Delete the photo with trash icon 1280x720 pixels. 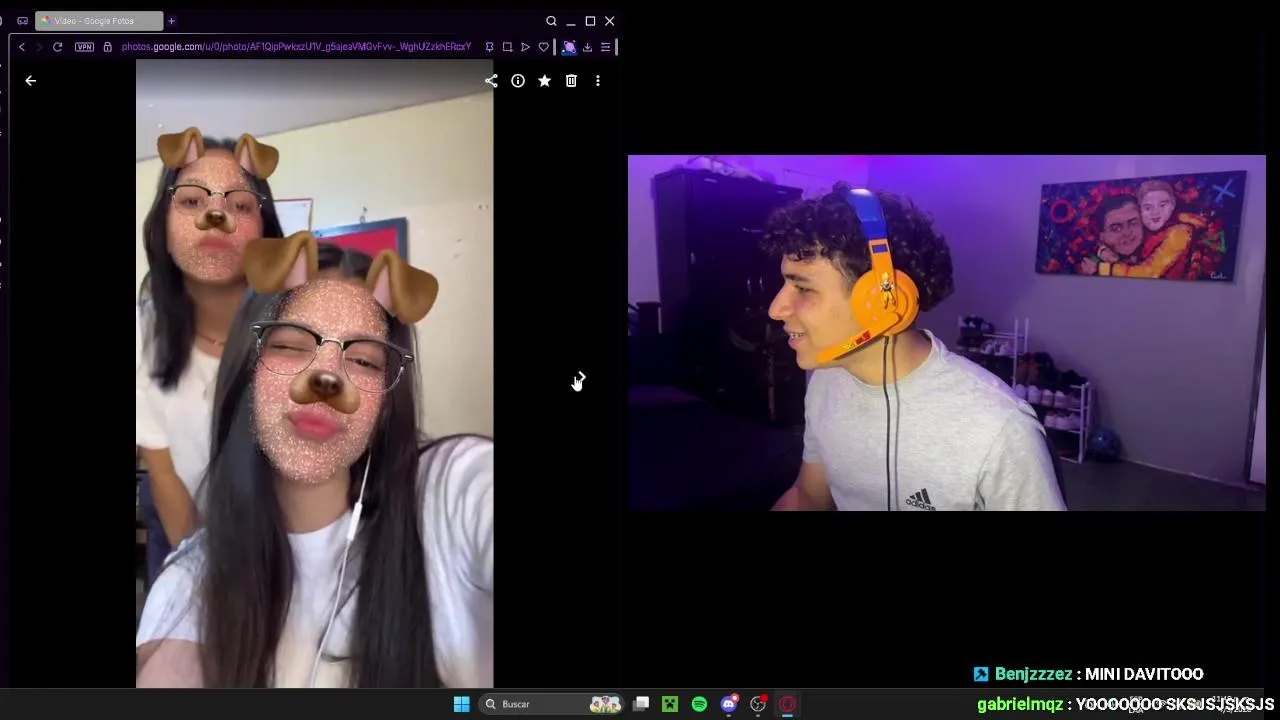tap(571, 81)
